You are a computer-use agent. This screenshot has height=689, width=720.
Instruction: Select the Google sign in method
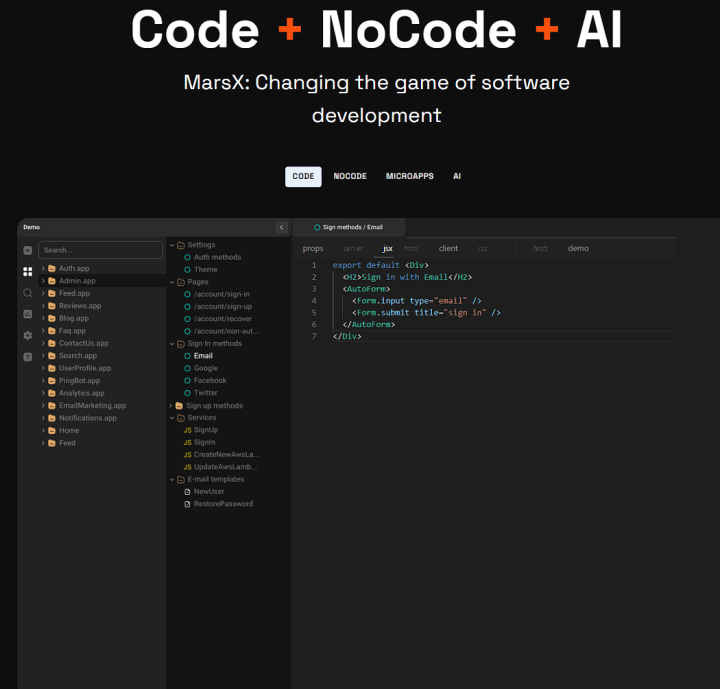205,368
